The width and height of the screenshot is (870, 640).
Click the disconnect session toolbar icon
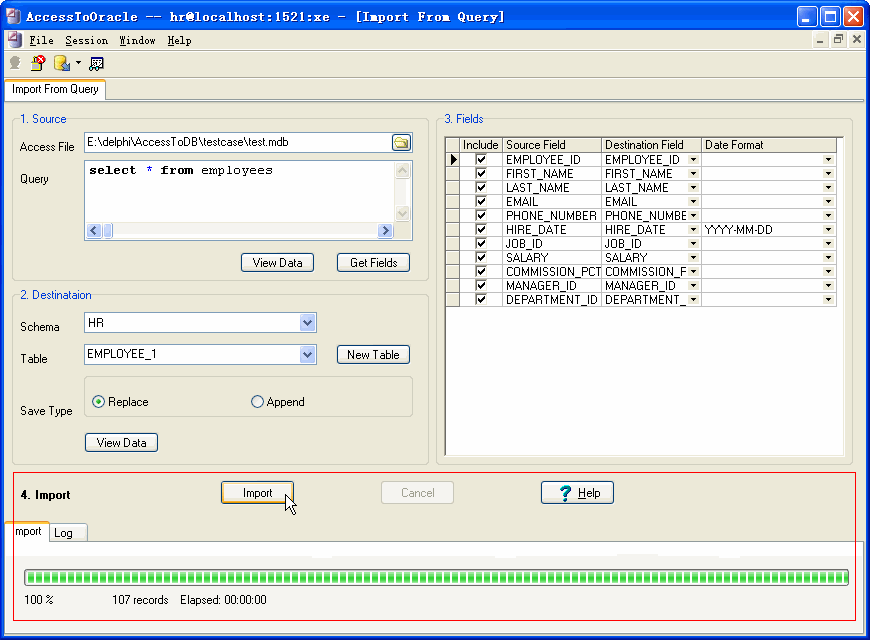coord(38,63)
